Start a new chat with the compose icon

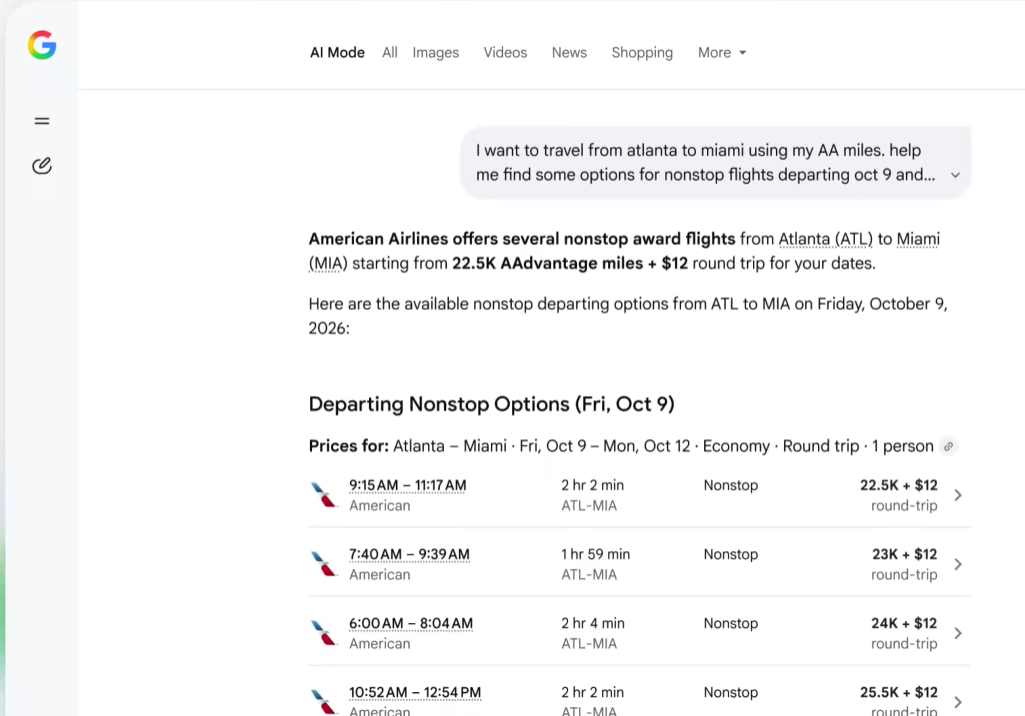[42, 165]
